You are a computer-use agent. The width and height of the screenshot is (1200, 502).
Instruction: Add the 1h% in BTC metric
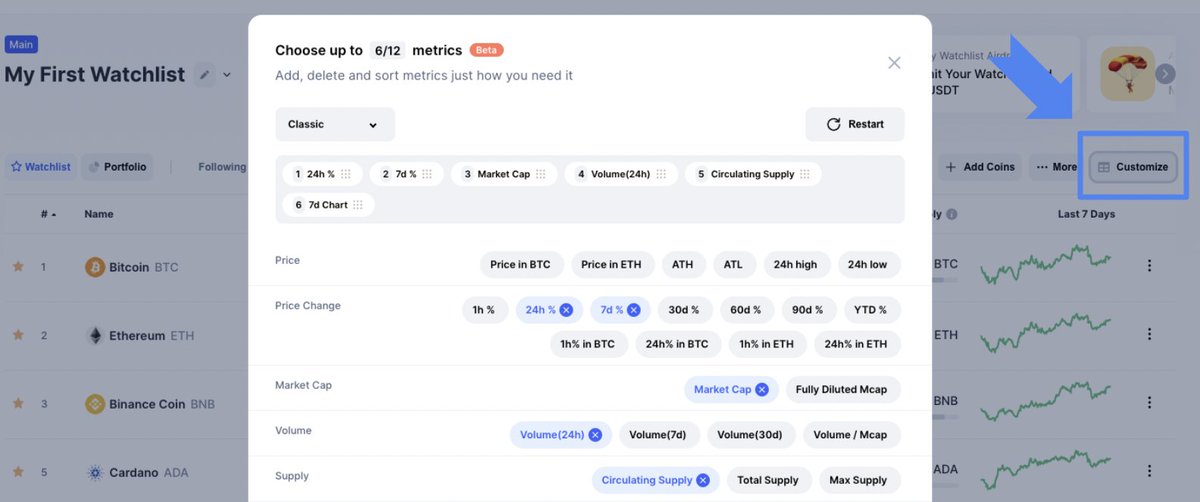coord(588,344)
